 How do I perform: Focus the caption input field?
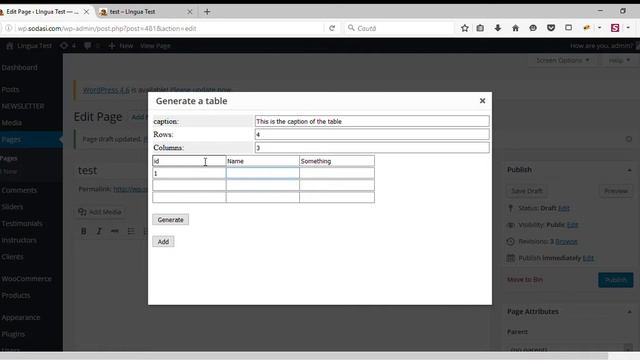pos(372,121)
